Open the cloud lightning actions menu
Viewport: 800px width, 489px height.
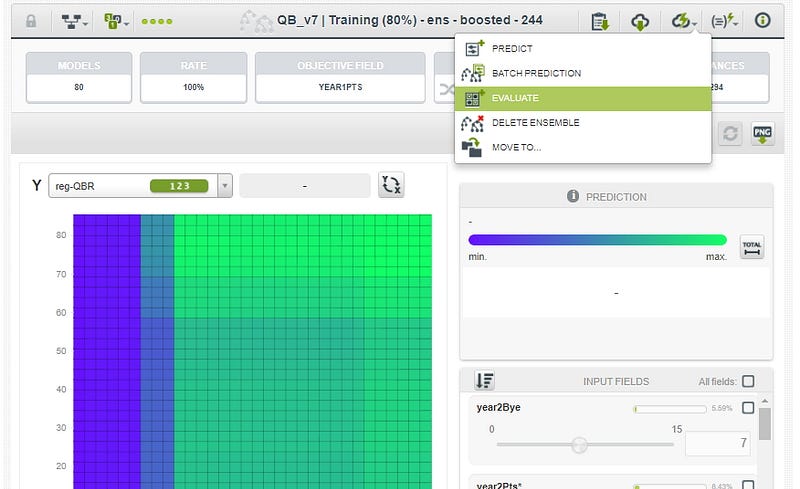684,21
